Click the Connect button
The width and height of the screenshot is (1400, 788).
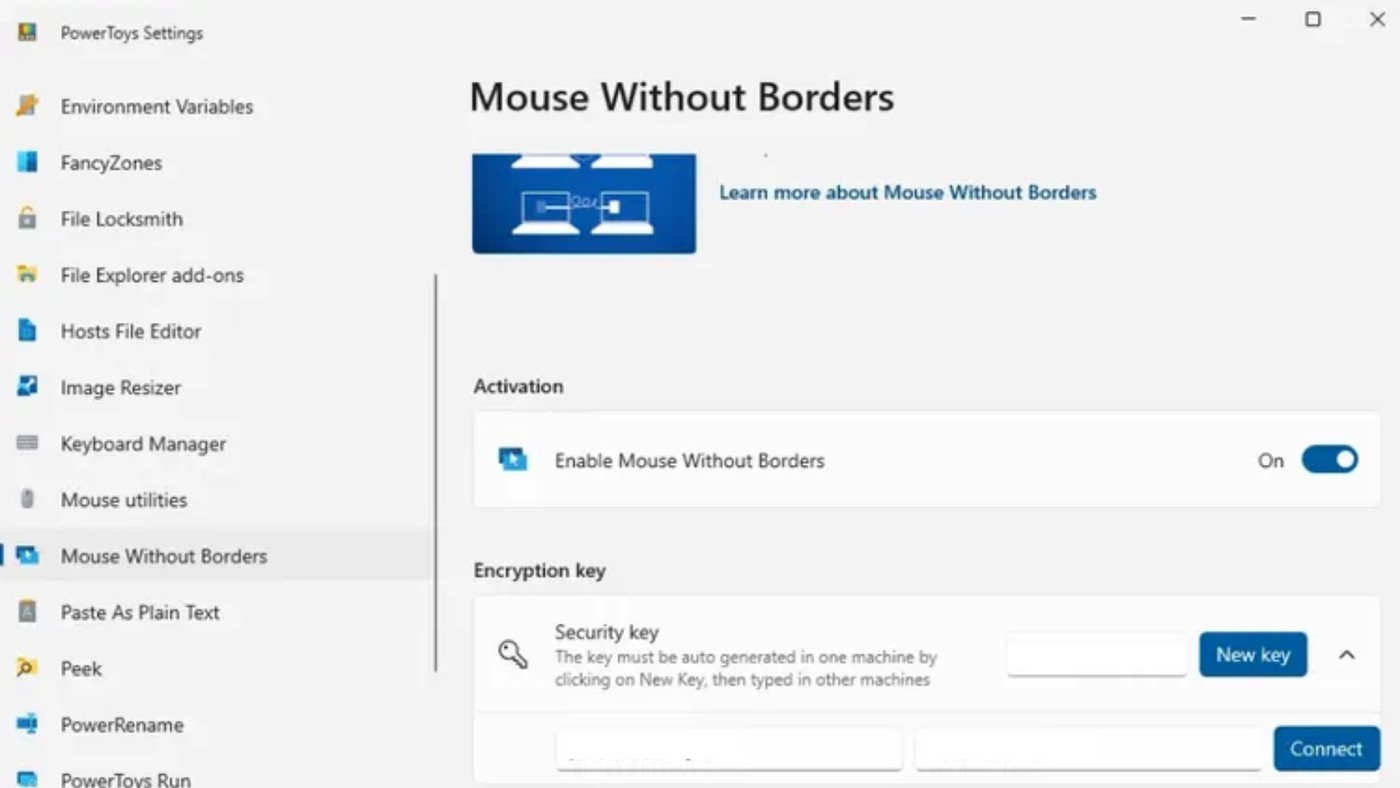[1326, 748]
